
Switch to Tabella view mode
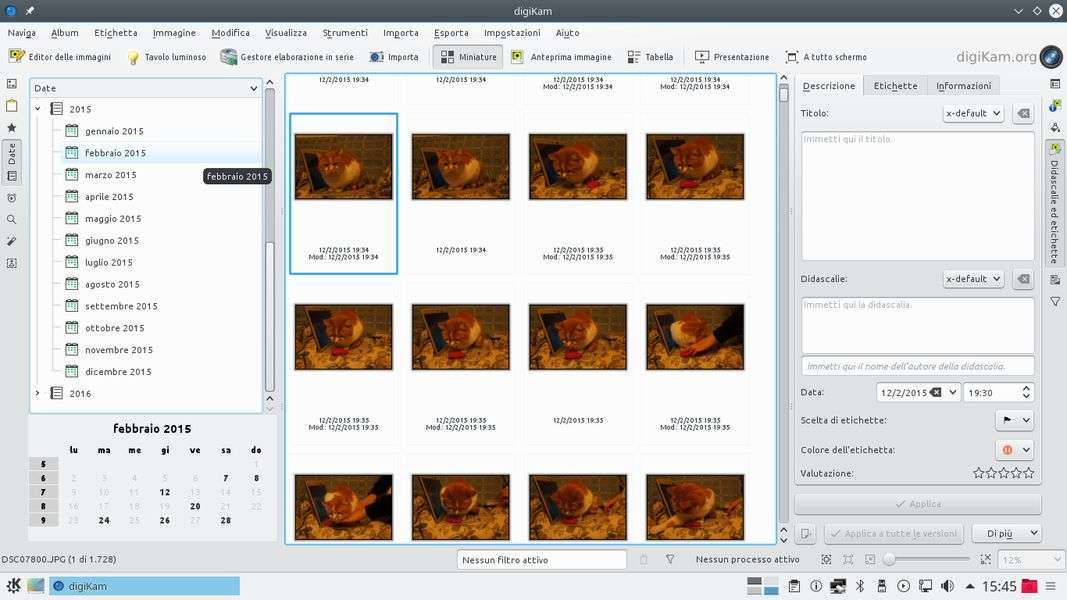coord(650,57)
